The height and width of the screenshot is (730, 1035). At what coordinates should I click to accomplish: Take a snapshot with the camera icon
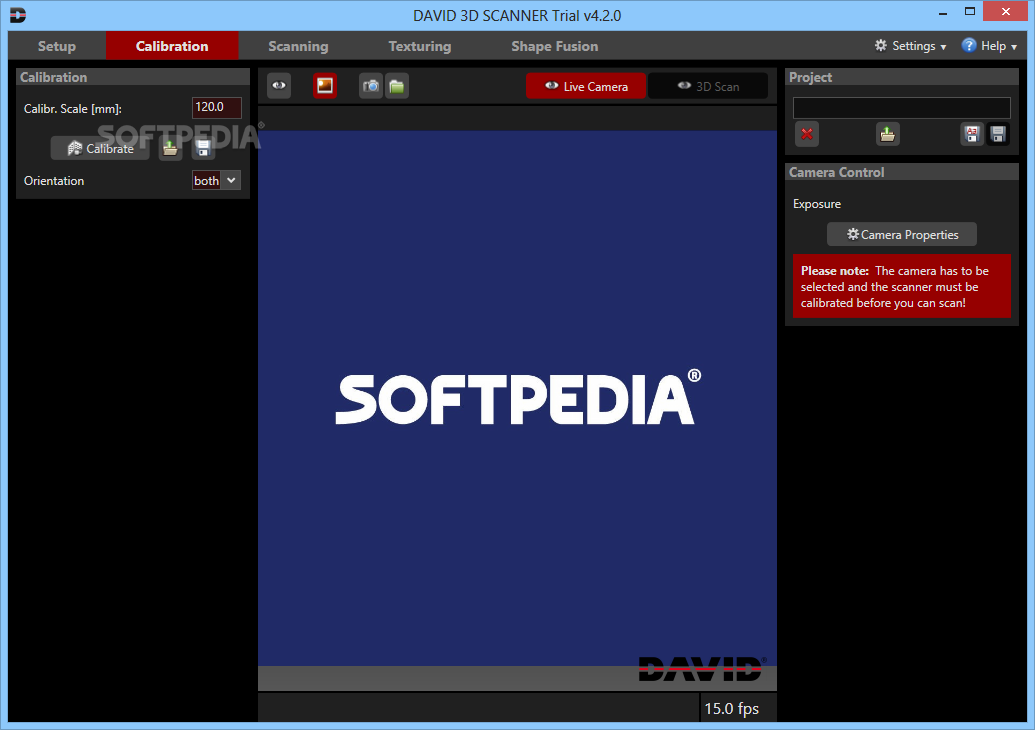tap(371, 86)
